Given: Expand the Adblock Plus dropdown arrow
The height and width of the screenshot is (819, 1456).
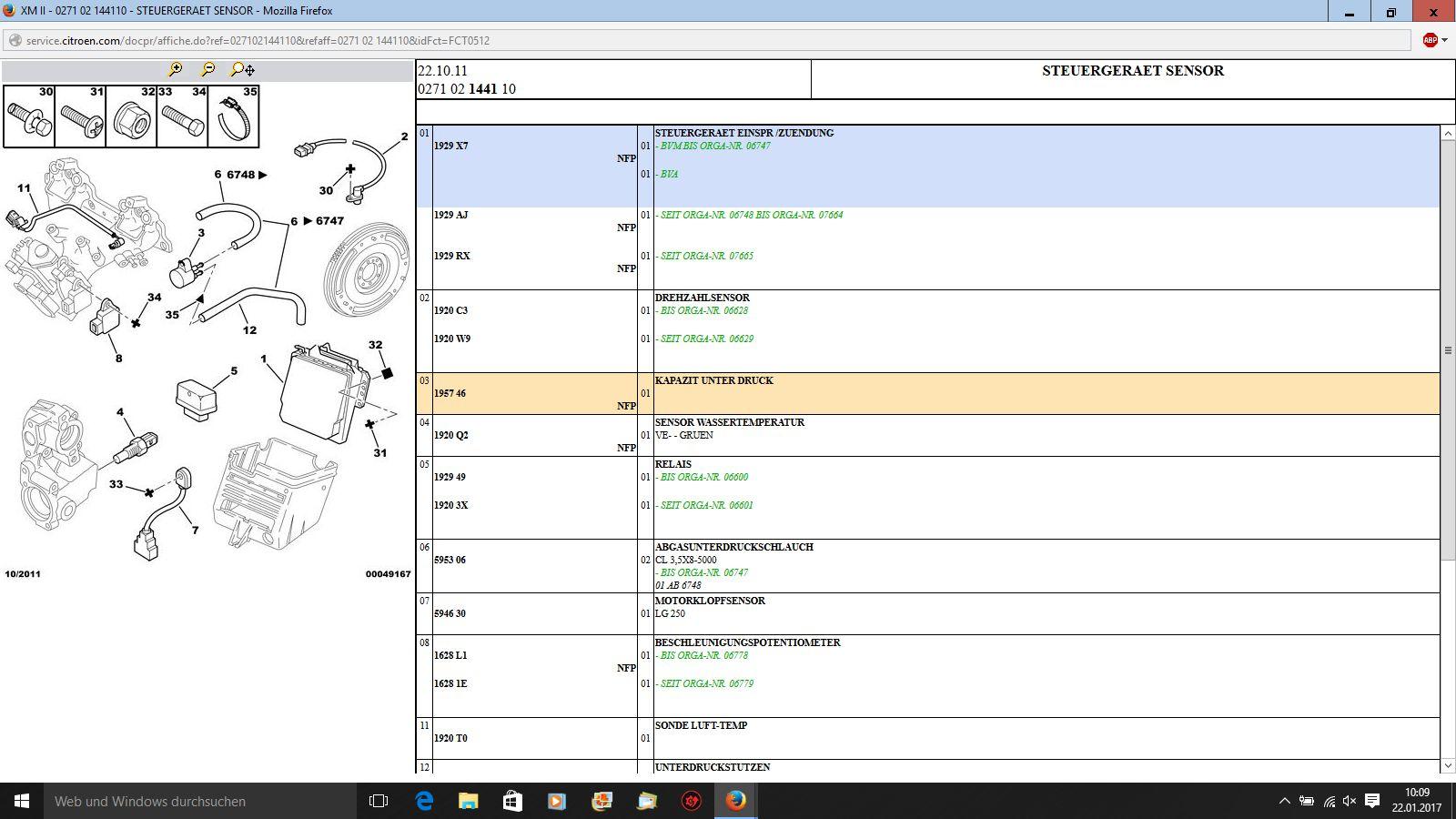Looking at the screenshot, I should pos(1444,40).
